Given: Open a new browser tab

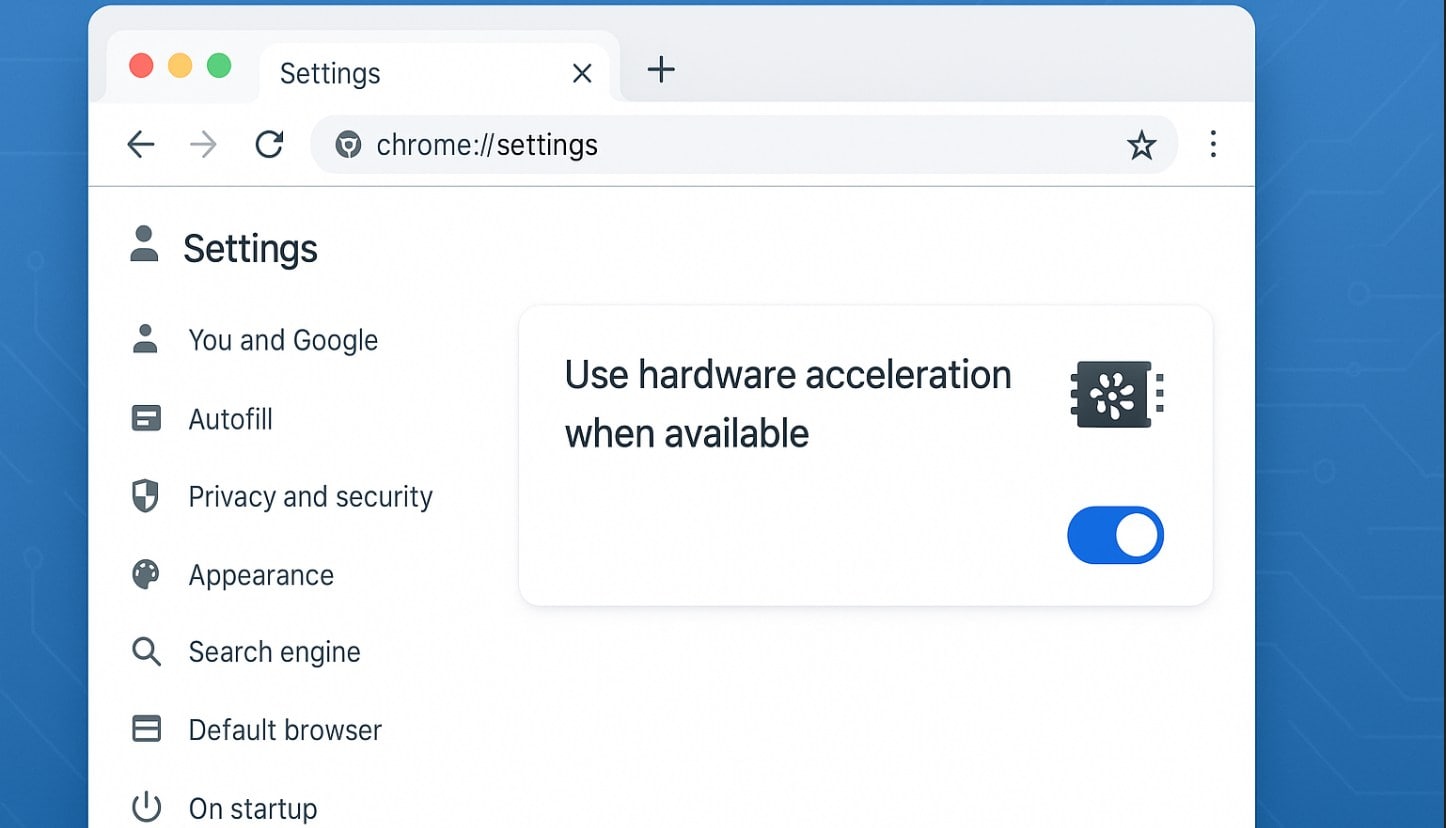Looking at the screenshot, I should tap(660, 70).
